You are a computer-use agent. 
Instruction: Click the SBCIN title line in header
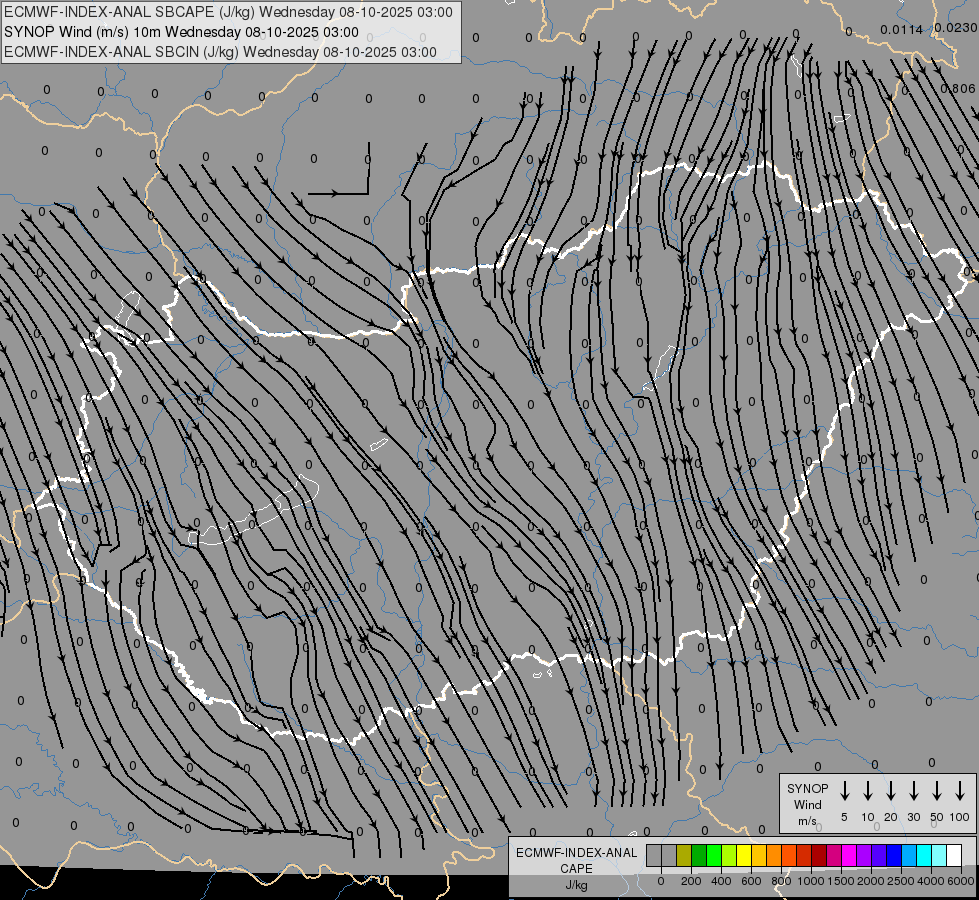[x=220, y=52]
